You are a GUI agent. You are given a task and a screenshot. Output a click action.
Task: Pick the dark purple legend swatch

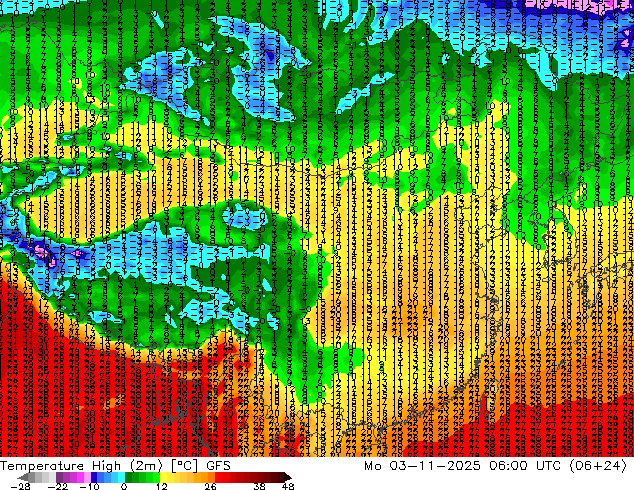(59, 477)
